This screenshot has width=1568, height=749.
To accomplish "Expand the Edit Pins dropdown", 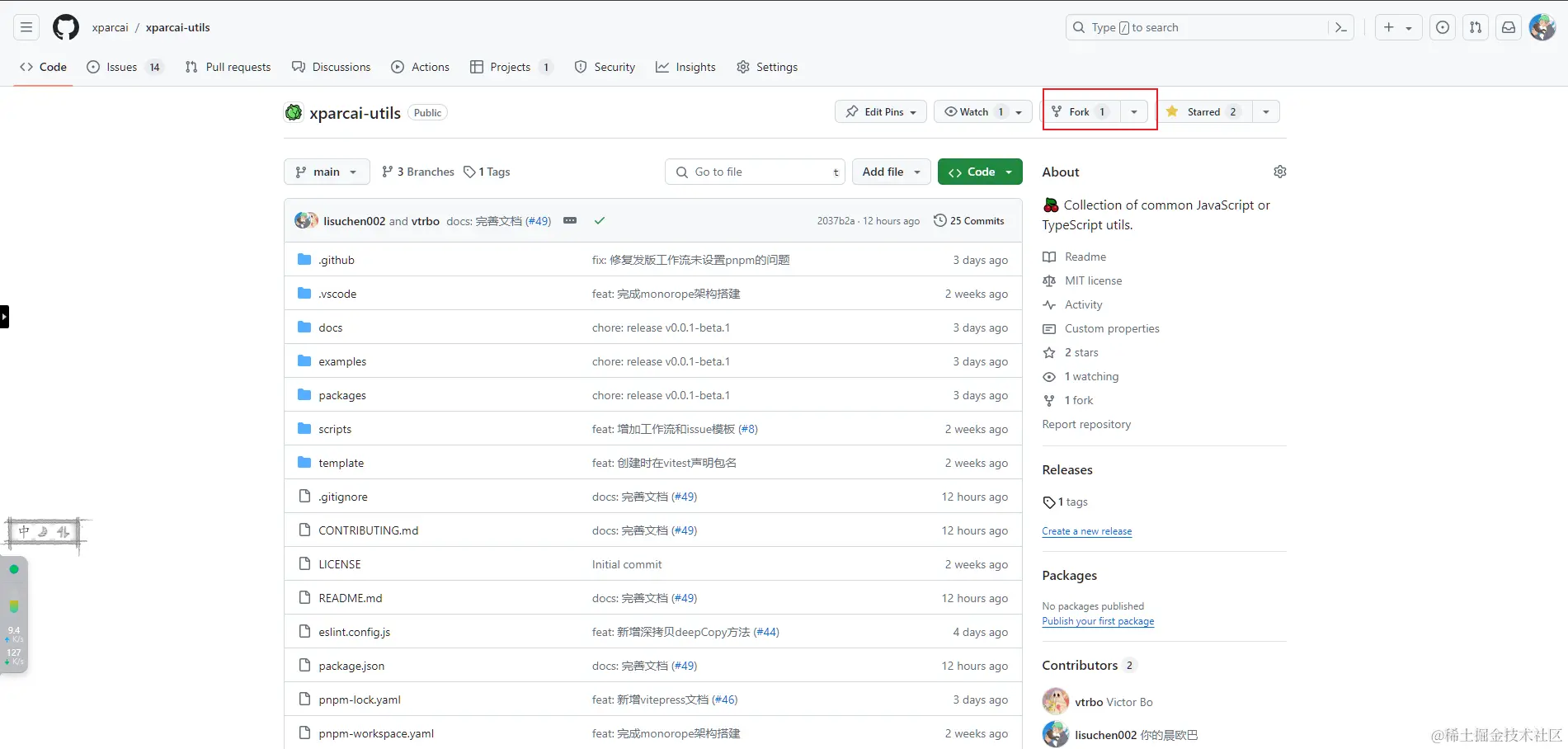I will tap(881, 111).
